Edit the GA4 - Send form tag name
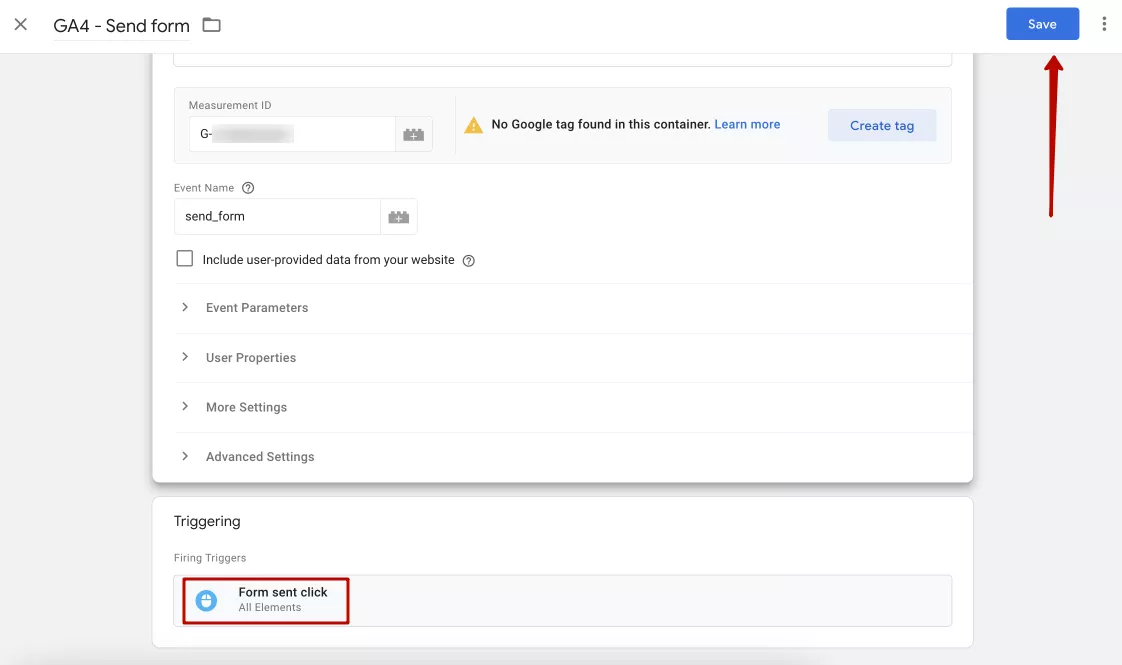This screenshot has width=1122, height=665. (121, 26)
